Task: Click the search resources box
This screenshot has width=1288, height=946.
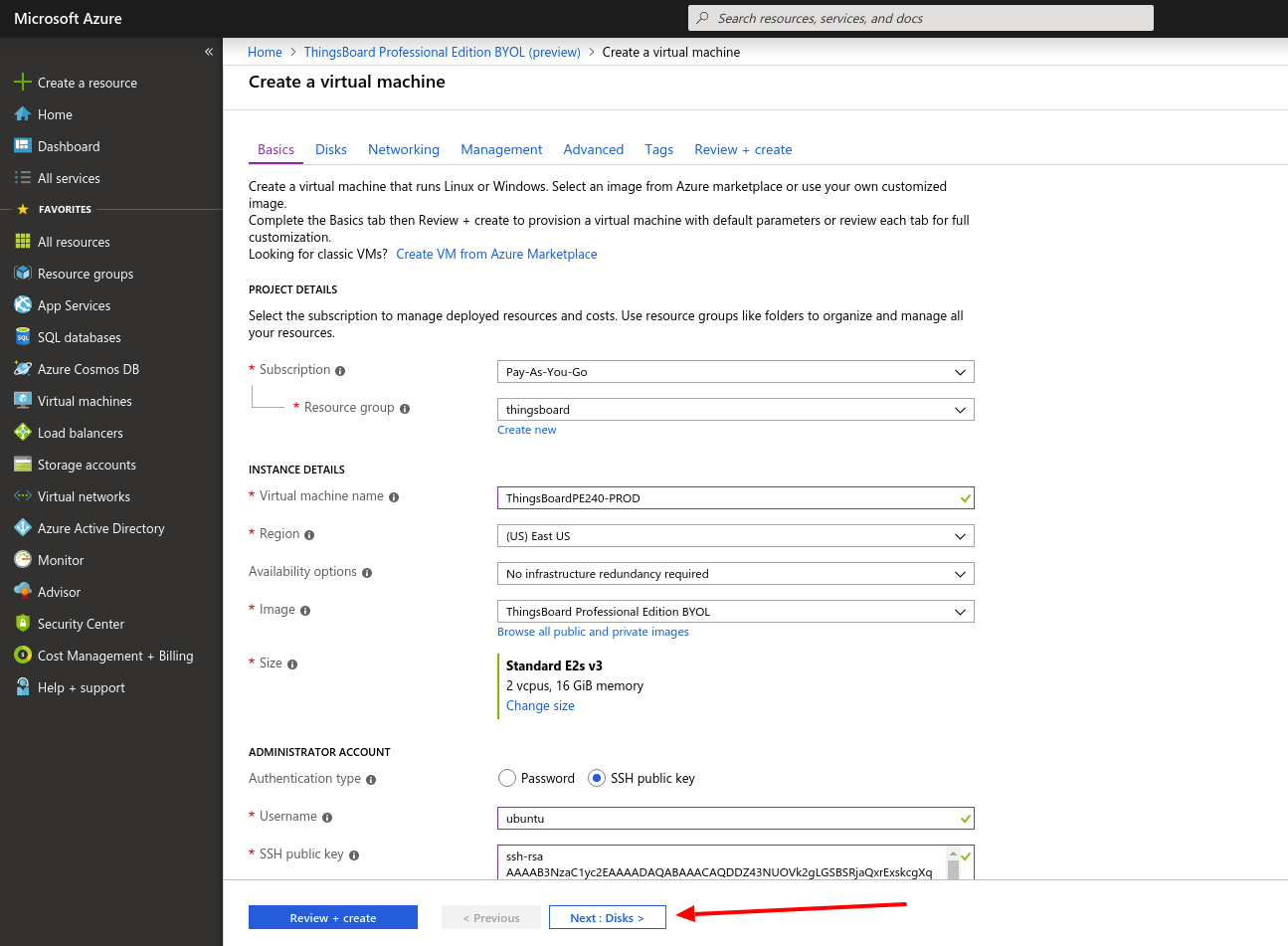Action: 921,18
